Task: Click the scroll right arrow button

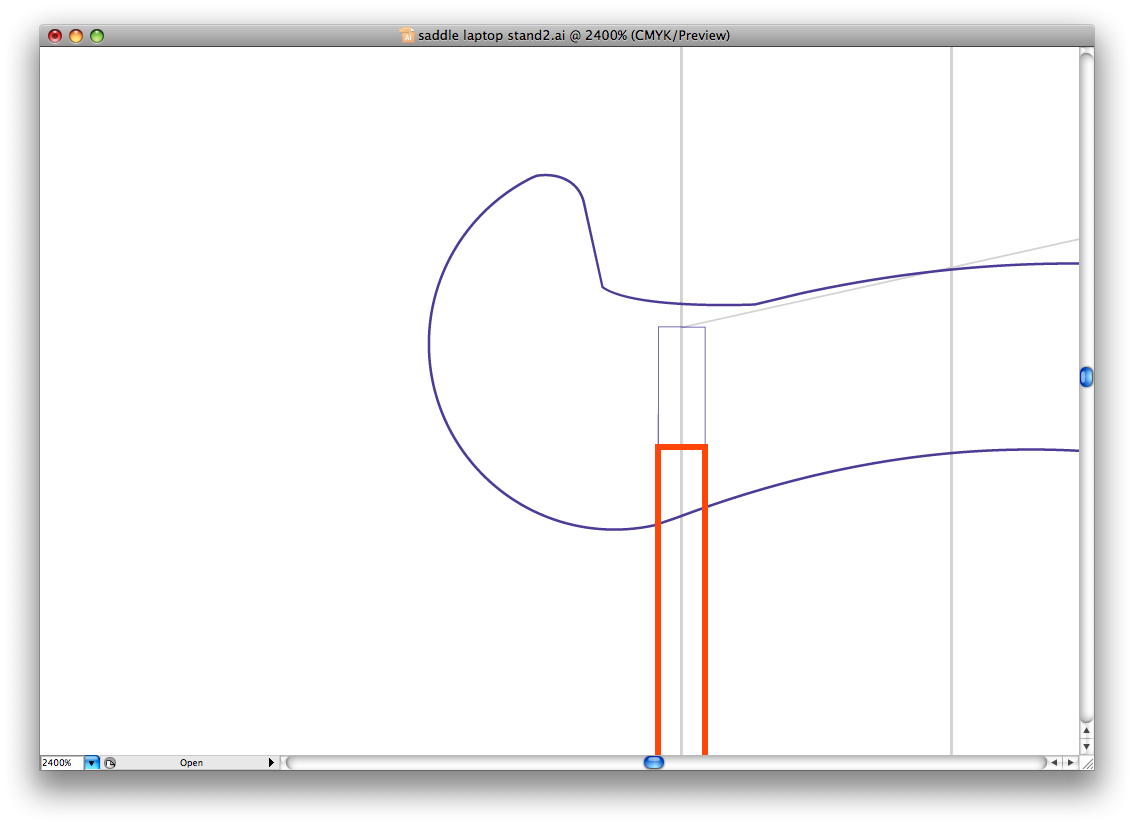Action: tap(1070, 762)
